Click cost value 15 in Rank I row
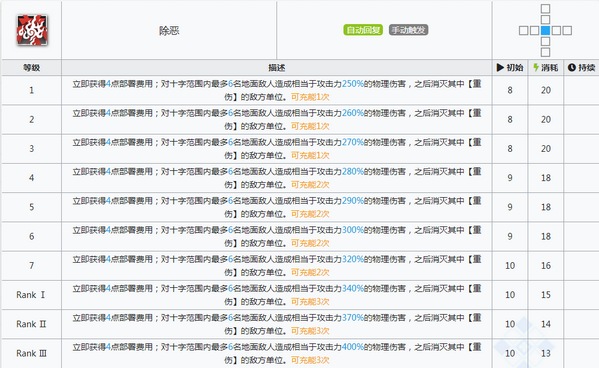Viewport: 599px width, 368px height. click(x=546, y=295)
